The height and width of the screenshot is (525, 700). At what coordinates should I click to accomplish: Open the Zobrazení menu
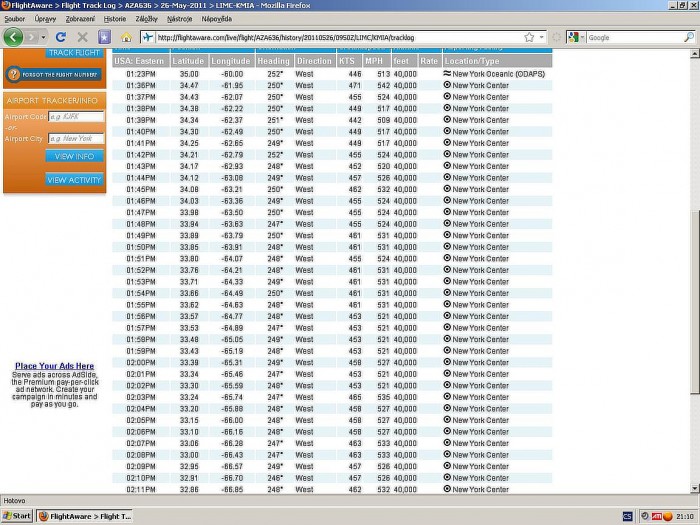coord(80,19)
